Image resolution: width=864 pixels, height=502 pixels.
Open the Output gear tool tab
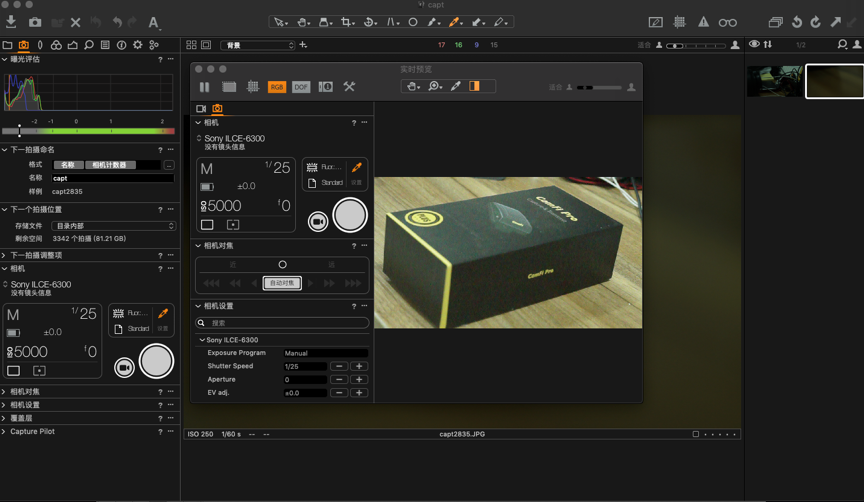(x=138, y=45)
